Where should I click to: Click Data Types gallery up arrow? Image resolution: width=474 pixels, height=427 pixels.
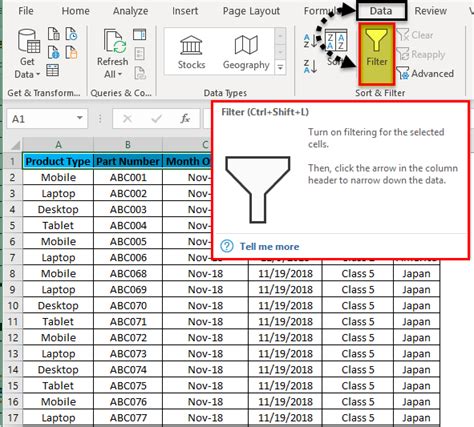(280, 35)
